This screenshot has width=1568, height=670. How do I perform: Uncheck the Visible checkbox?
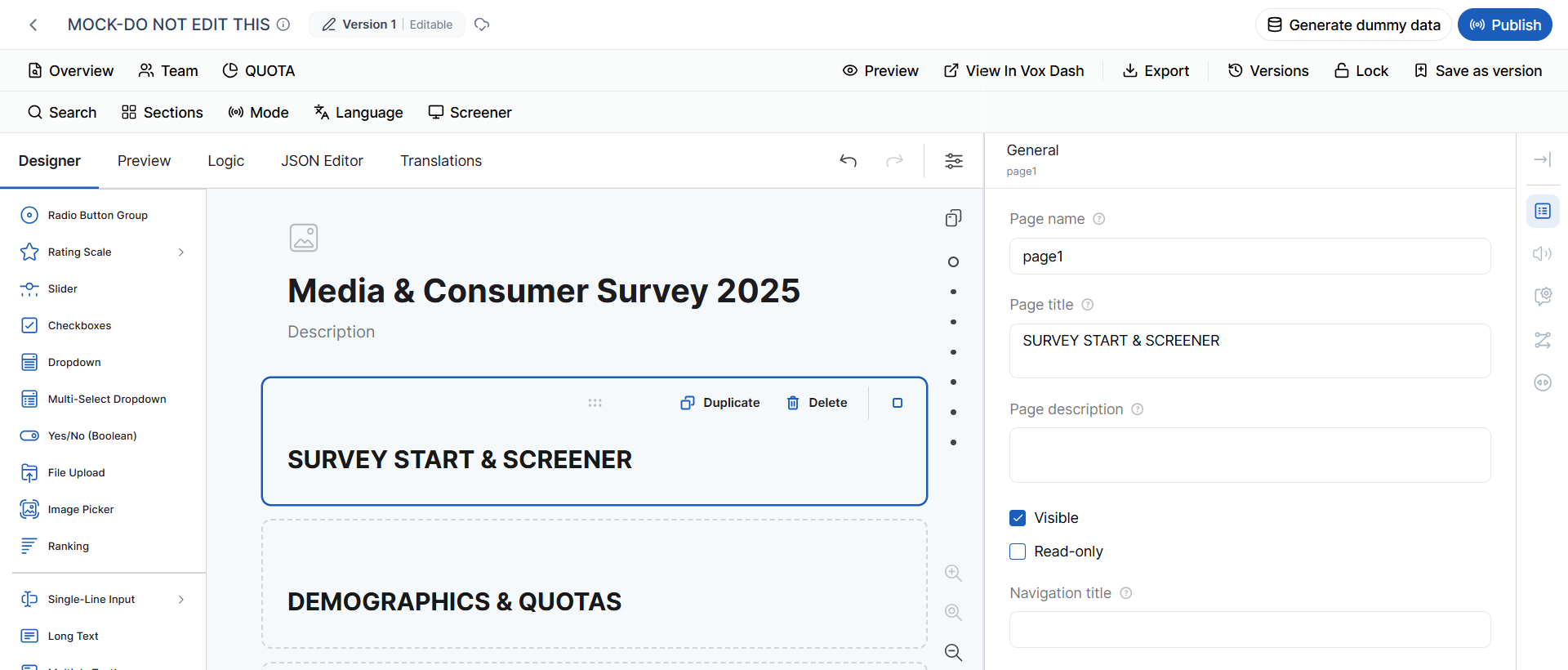coord(1018,518)
